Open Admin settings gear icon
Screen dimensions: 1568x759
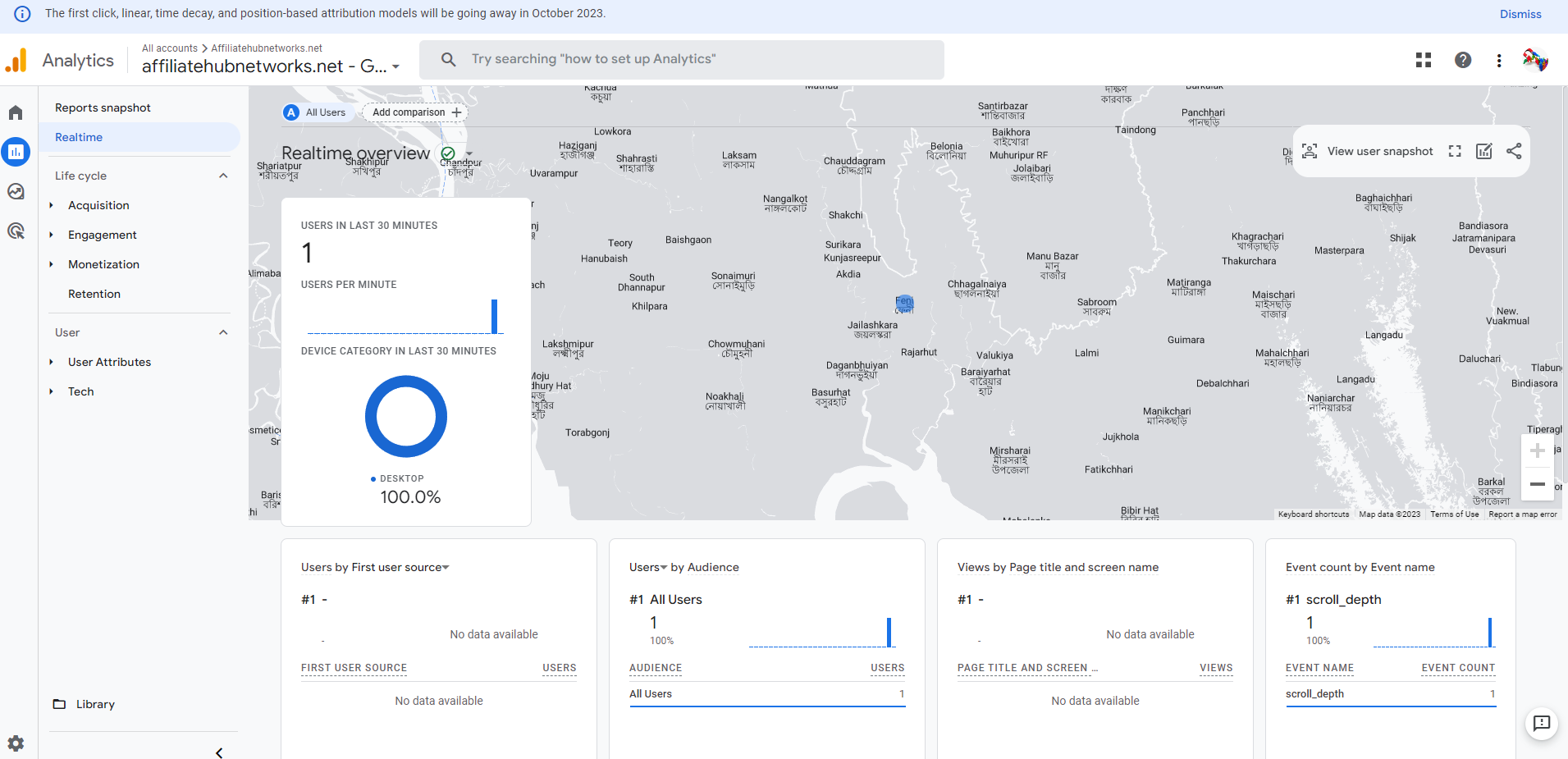pos(16,743)
